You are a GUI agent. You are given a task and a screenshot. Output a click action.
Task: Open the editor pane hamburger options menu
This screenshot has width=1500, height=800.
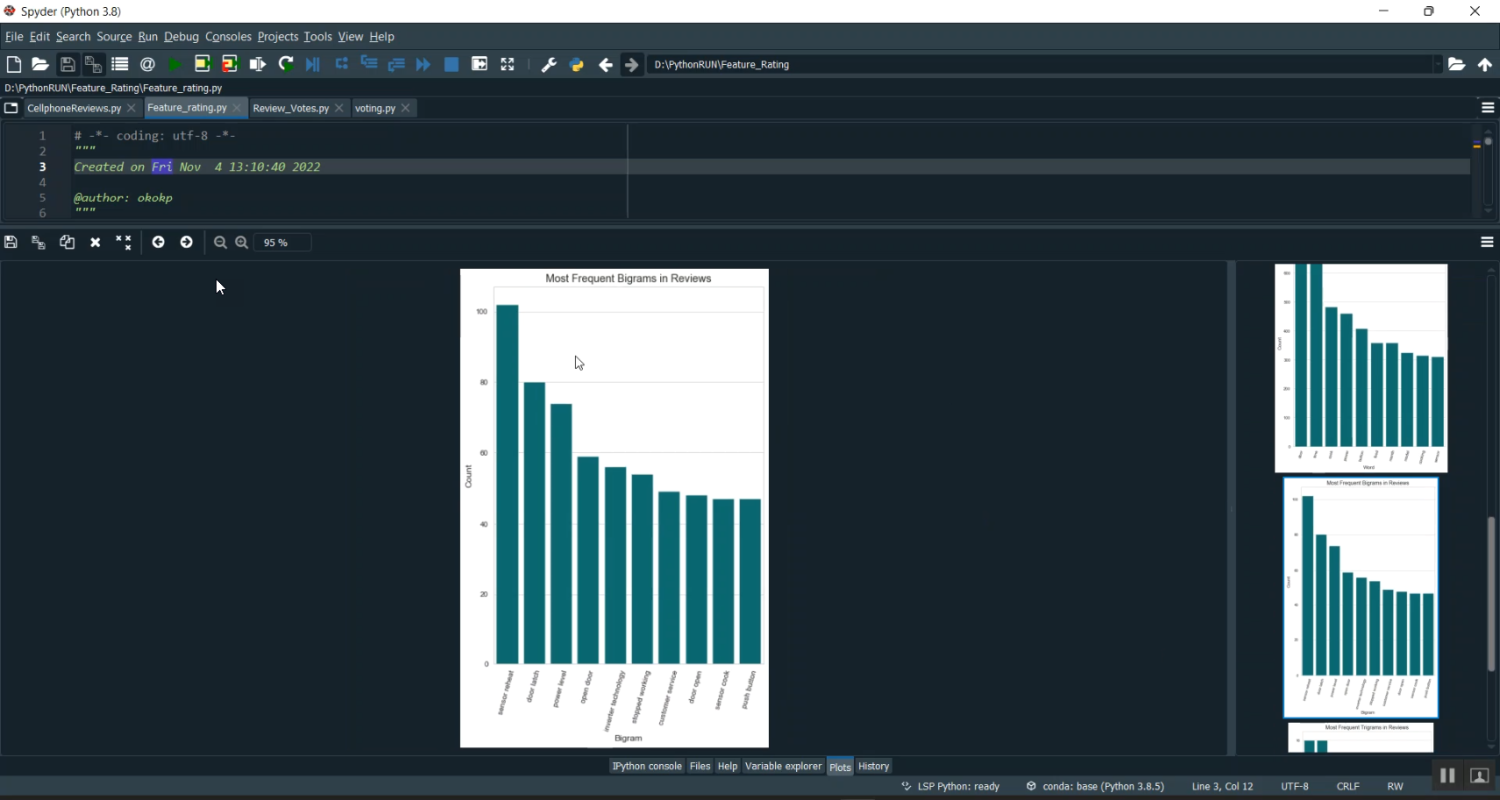[1487, 108]
